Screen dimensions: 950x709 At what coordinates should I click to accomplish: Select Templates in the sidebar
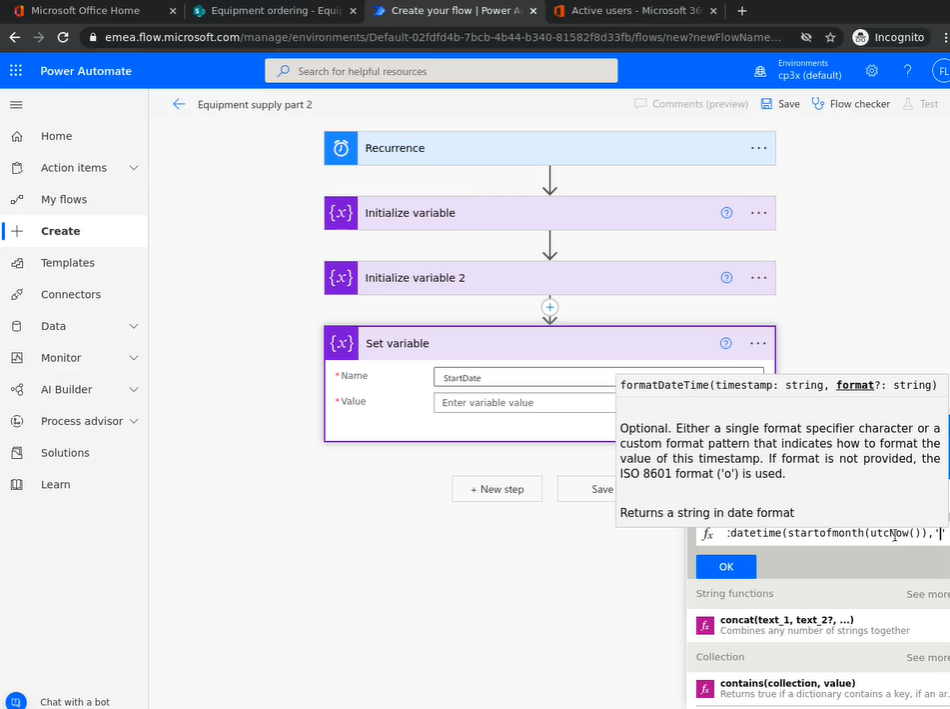[x=74, y=263]
